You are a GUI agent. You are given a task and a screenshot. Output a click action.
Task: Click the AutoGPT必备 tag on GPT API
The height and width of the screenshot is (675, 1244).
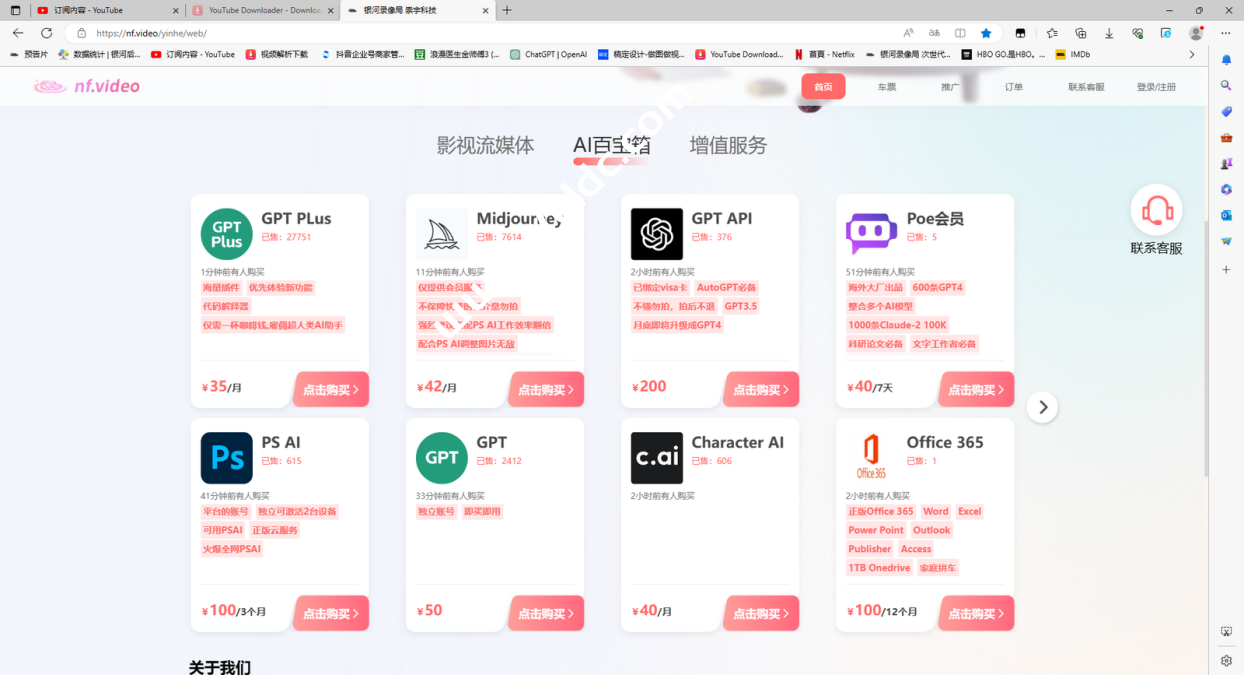pyautogui.click(x=727, y=287)
